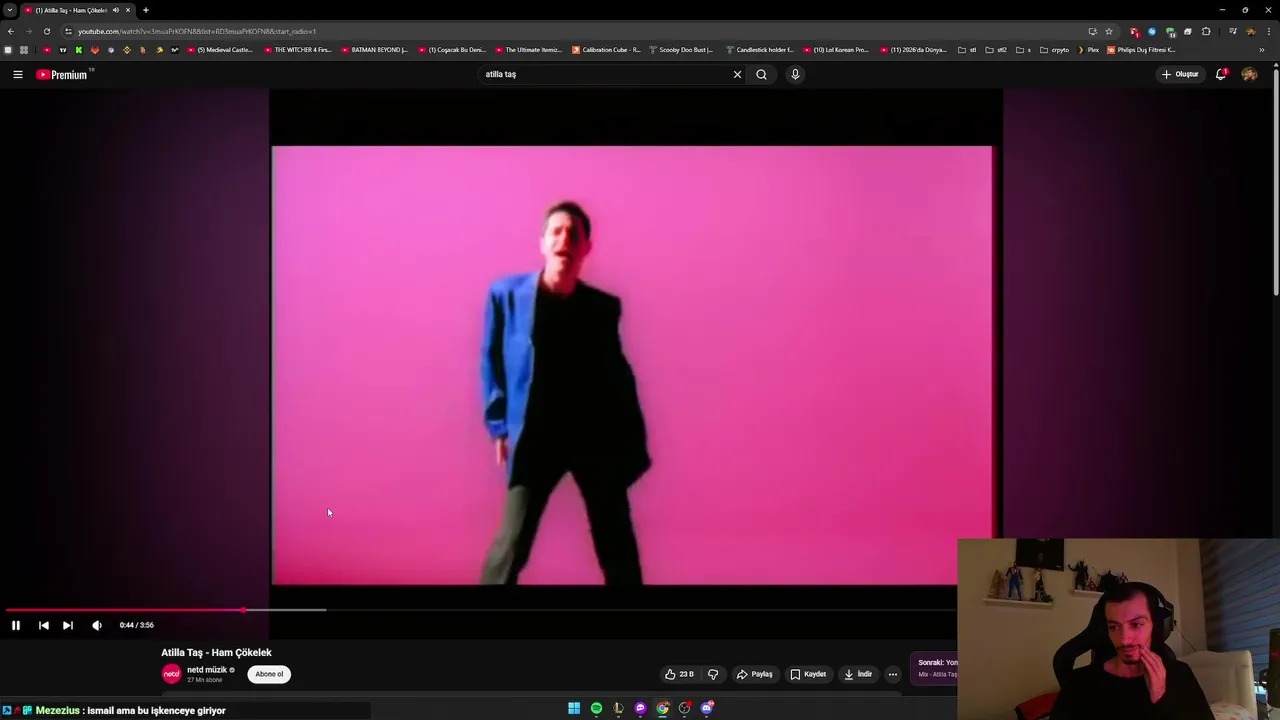This screenshot has height=720, width=1280.
Task: Expand the crpyto bookmarks folder
Action: (1055, 50)
